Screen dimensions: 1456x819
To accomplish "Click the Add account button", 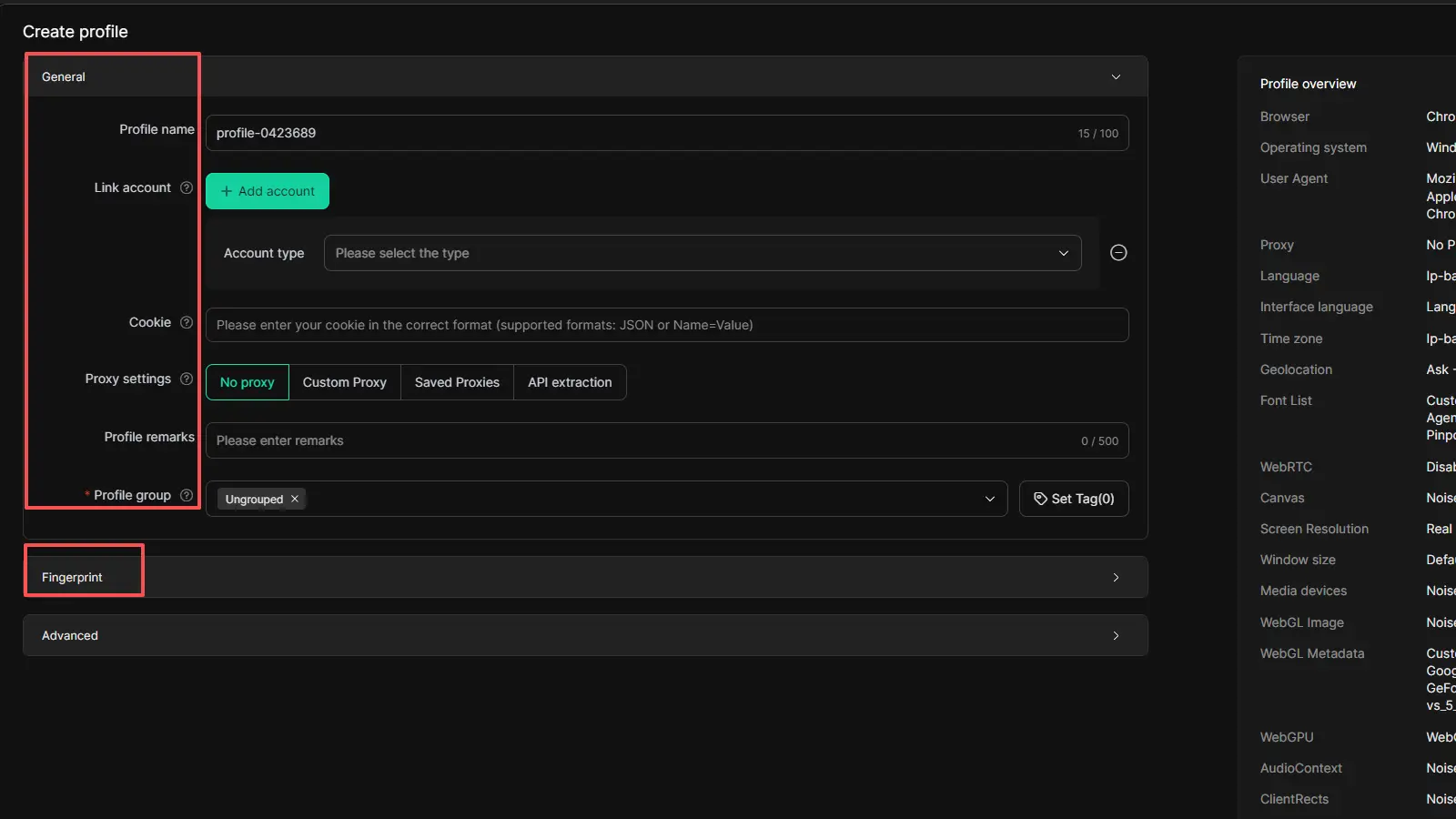I will click(268, 191).
